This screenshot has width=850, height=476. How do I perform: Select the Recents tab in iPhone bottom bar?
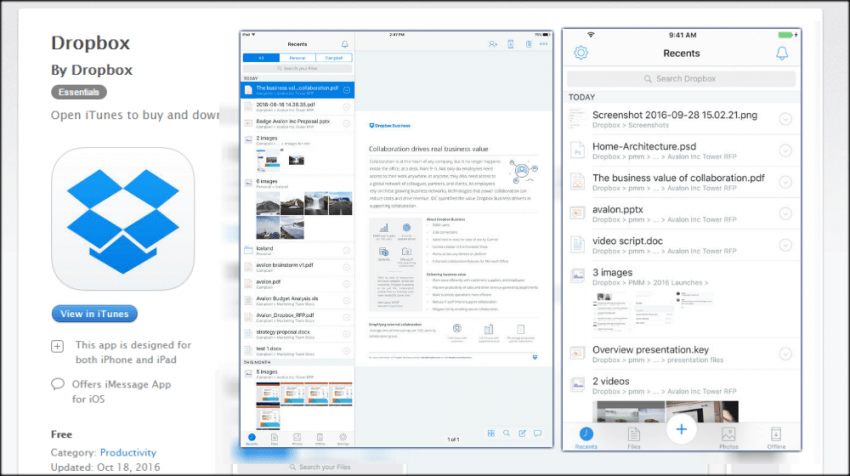pos(586,438)
